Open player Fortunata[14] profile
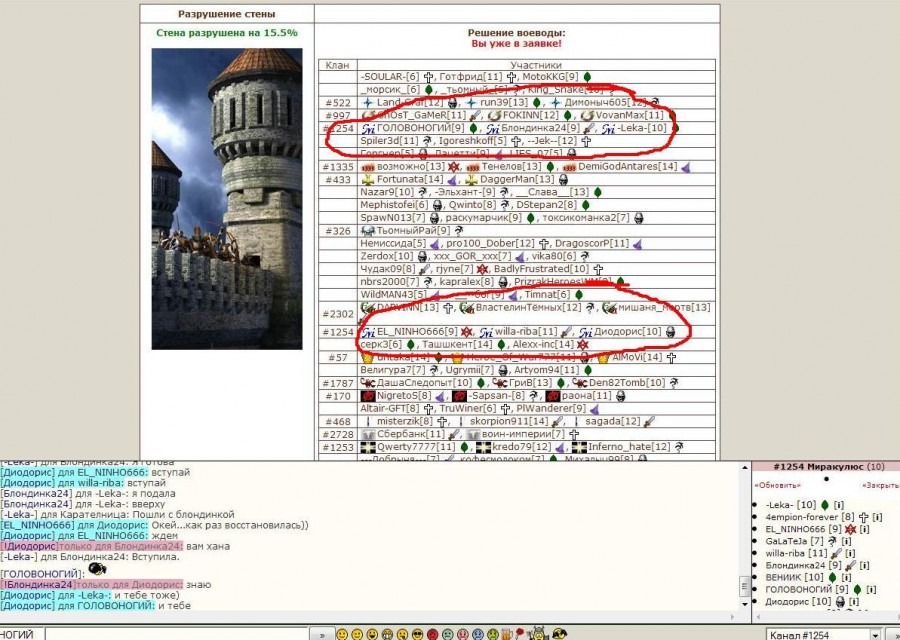Screen dimensions: 900x640 pos(410,179)
